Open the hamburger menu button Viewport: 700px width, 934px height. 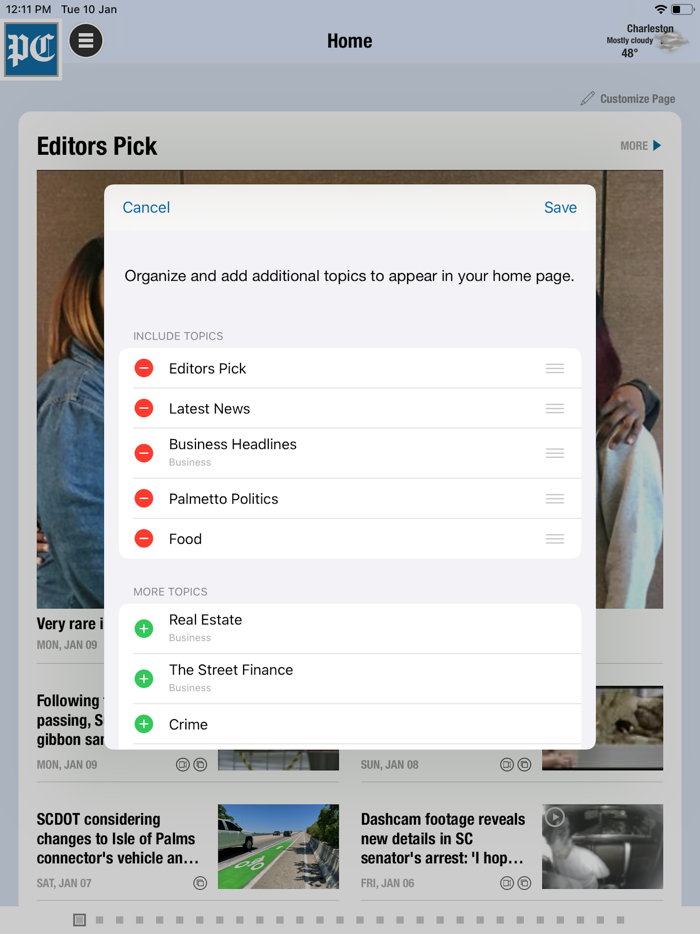point(86,41)
